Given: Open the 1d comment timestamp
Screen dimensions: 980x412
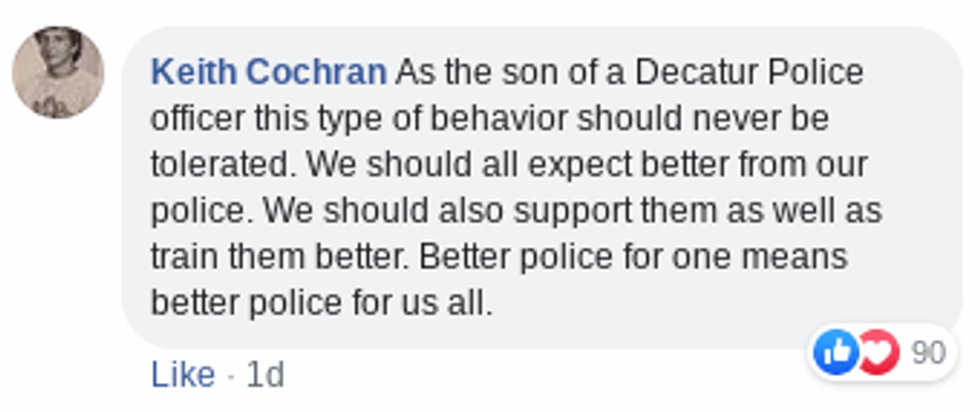Looking at the screenshot, I should pyautogui.click(x=265, y=374).
